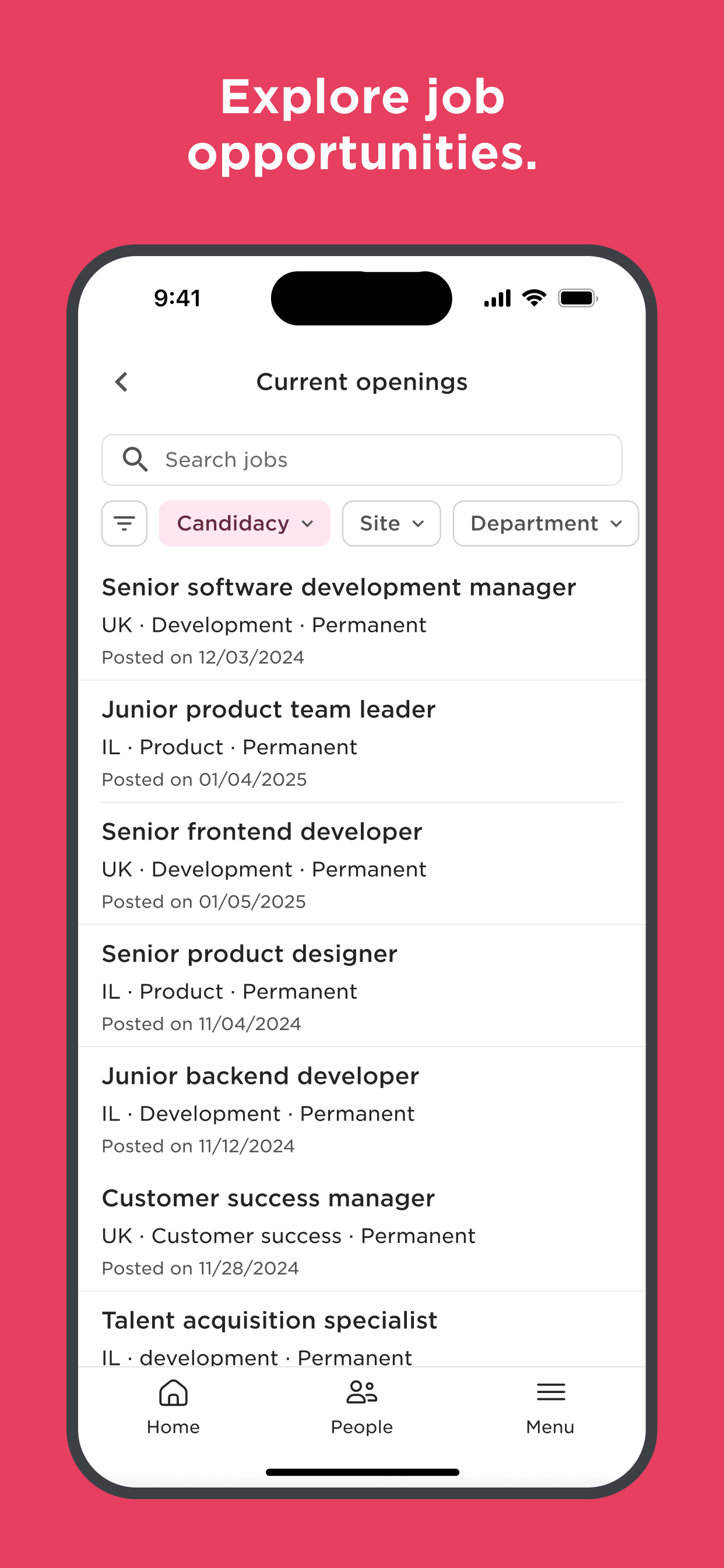Tap the back arrow icon
724x1568 pixels.
(x=122, y=382)
